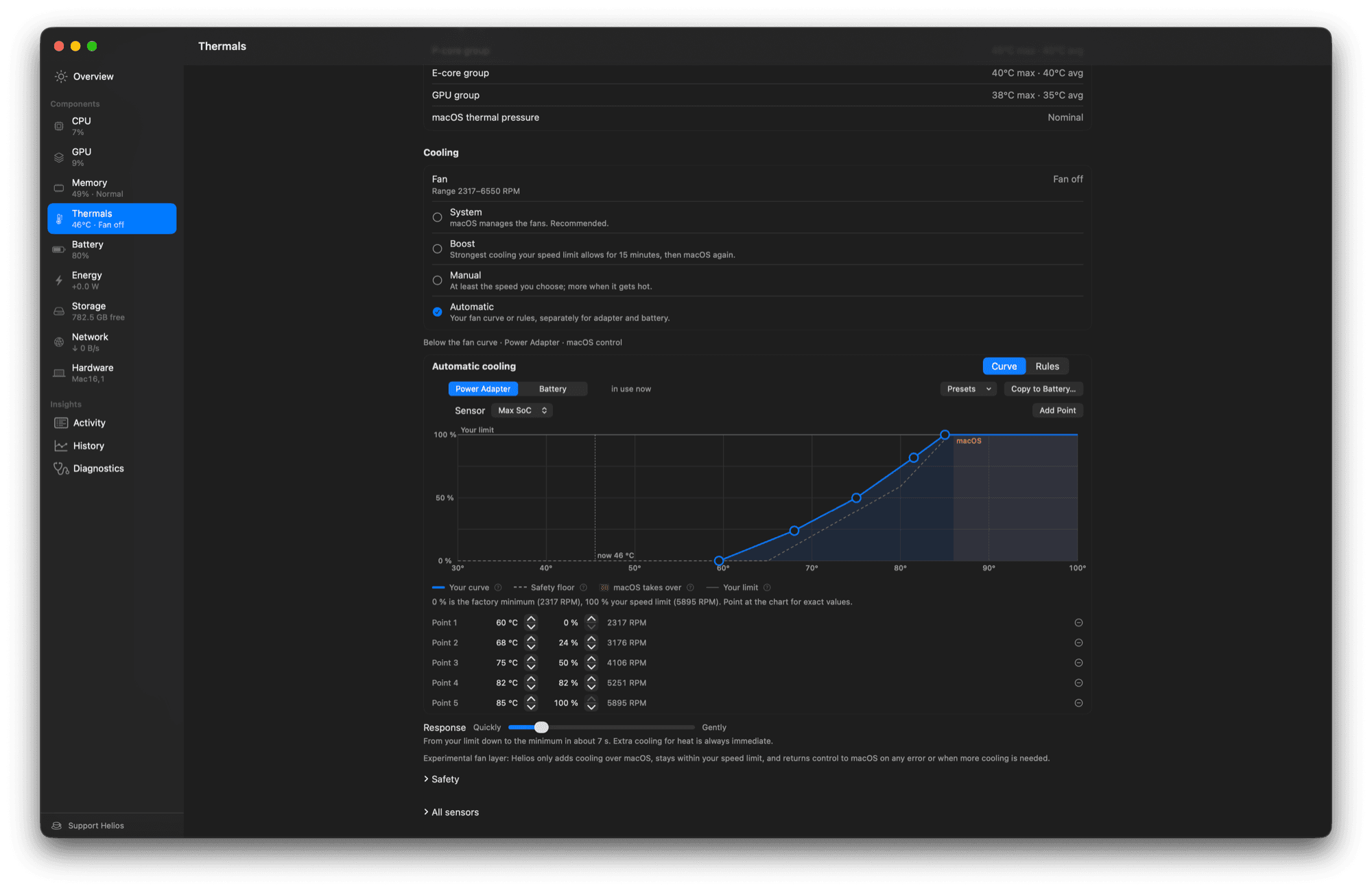Image resolution: width=1372 pixels, height=891 pixels.
Task: Click the Add Point button
Action: [1057, 410]
